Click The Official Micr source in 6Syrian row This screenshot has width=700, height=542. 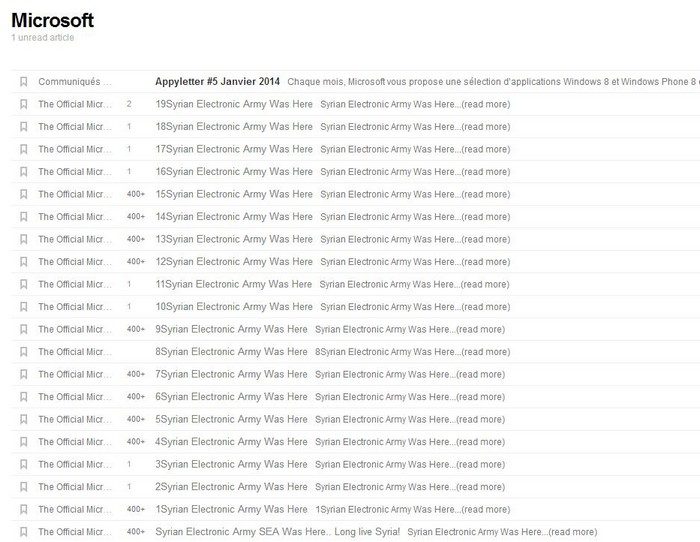pos(75,397)
